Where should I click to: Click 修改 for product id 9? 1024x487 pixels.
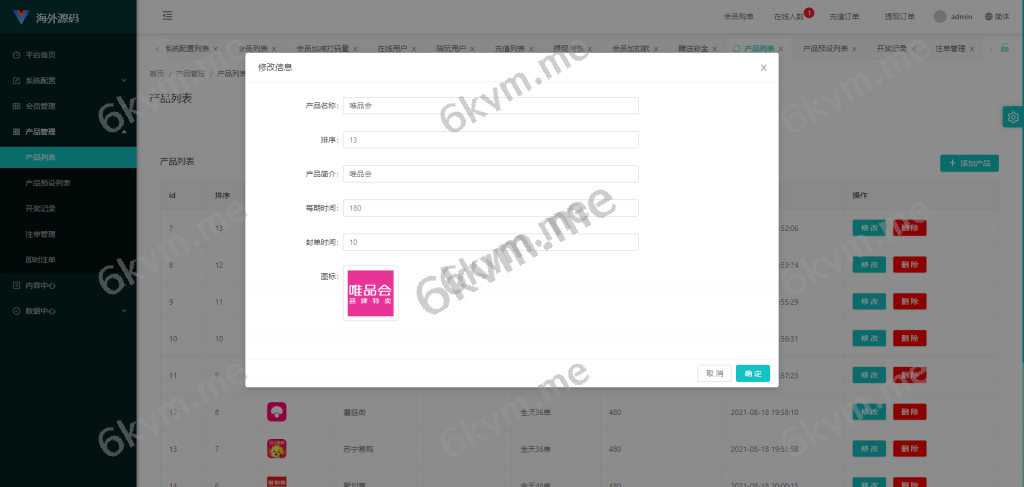[869, 302]
